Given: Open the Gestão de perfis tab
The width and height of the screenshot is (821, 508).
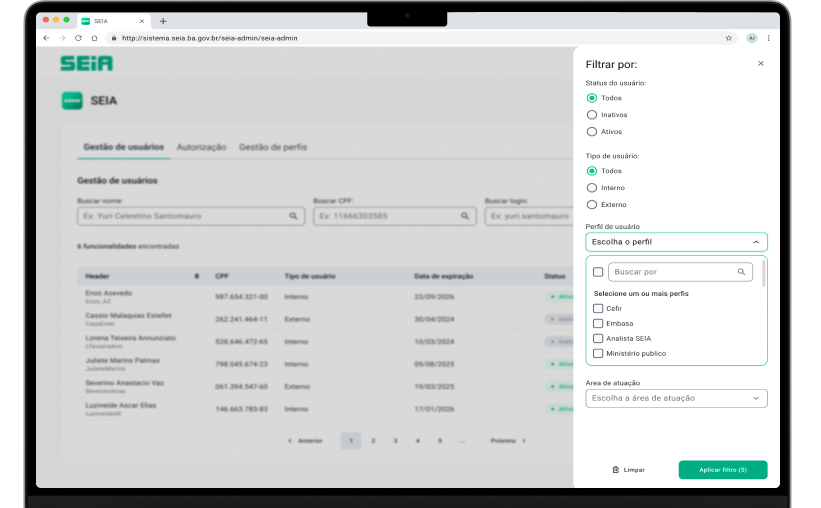Looking at the screenshot, I should coord(272,147).
